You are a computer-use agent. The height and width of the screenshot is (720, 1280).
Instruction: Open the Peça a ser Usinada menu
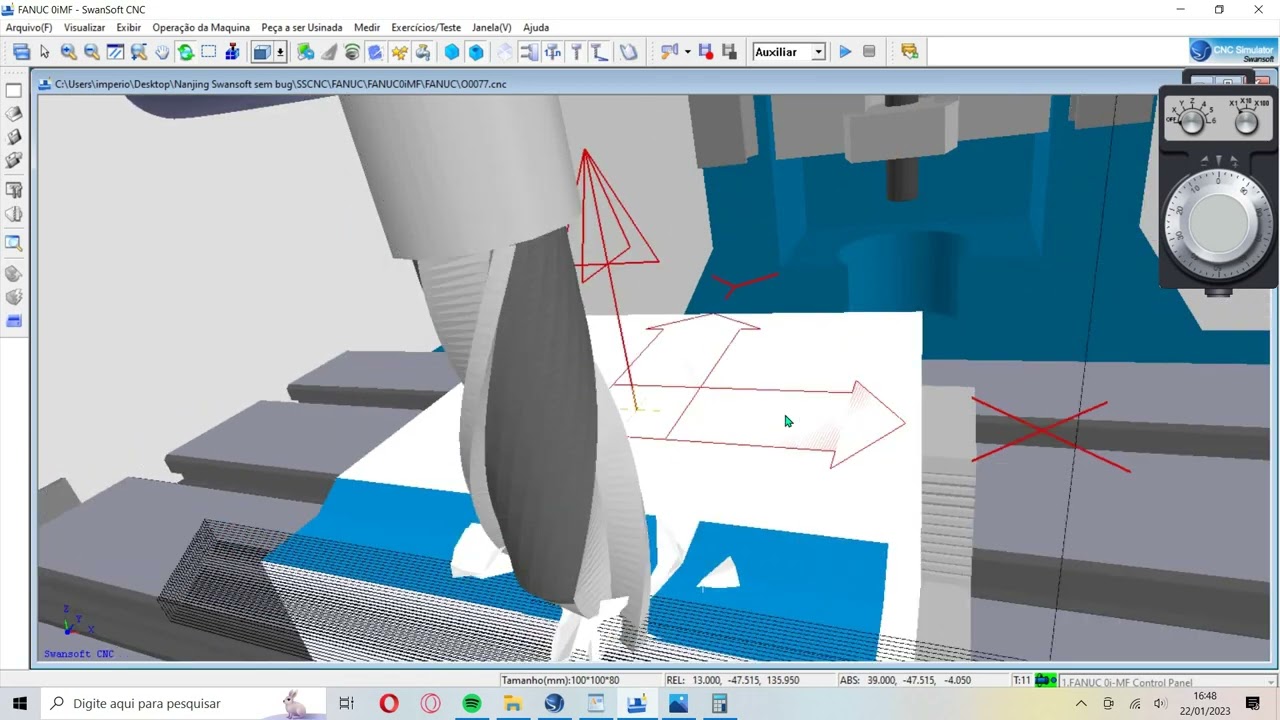coord(301,27)
